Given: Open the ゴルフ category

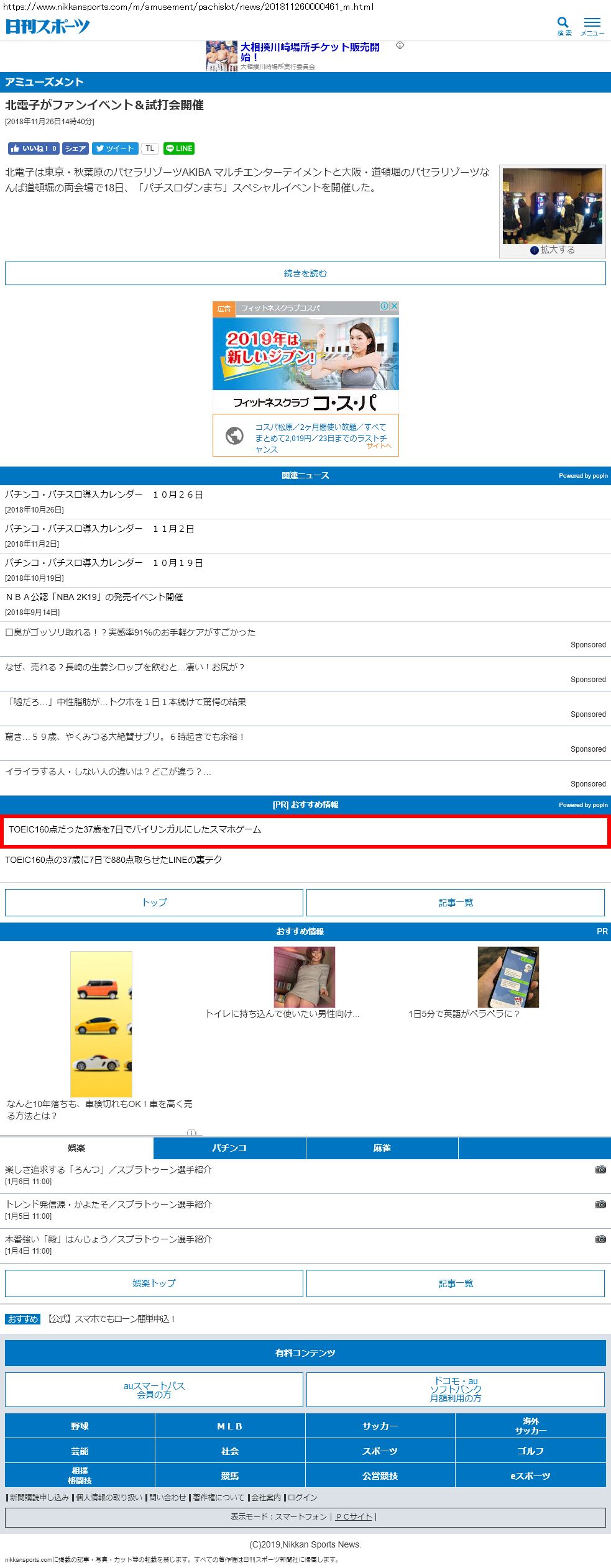Looking at the screenshot, I should 531,1451.
